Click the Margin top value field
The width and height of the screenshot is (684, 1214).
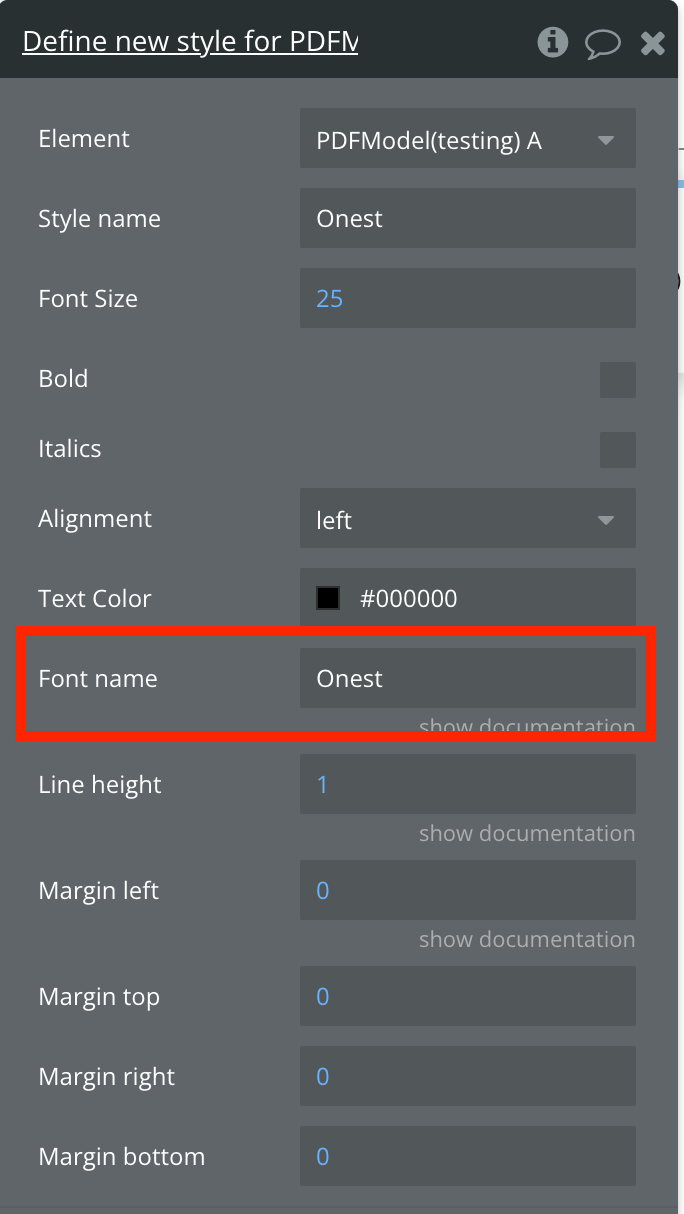tap(468, 996)
